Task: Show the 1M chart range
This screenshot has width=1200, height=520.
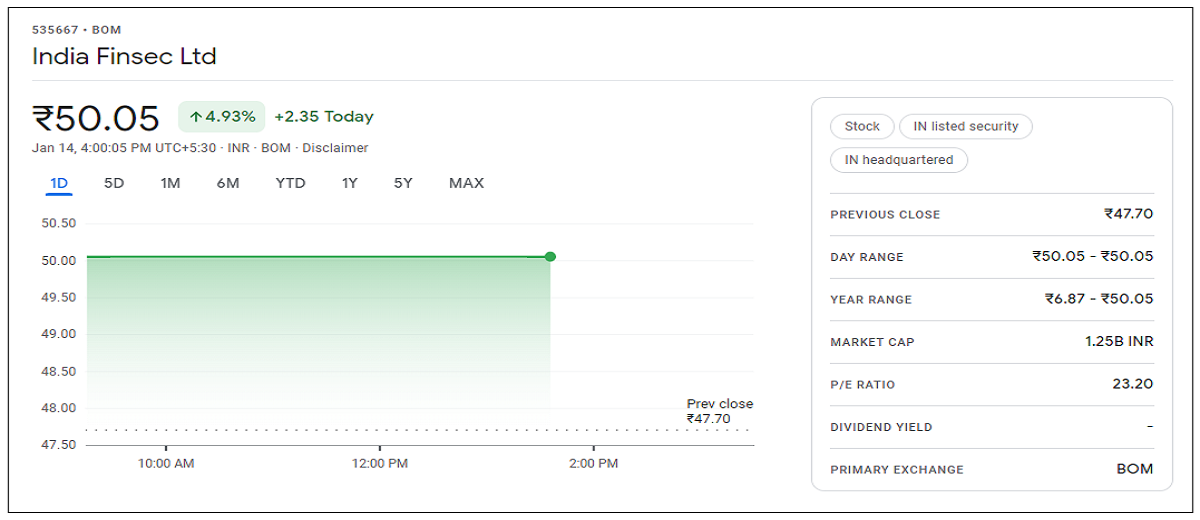Action: pyautogui.click(x=170, y=183)
